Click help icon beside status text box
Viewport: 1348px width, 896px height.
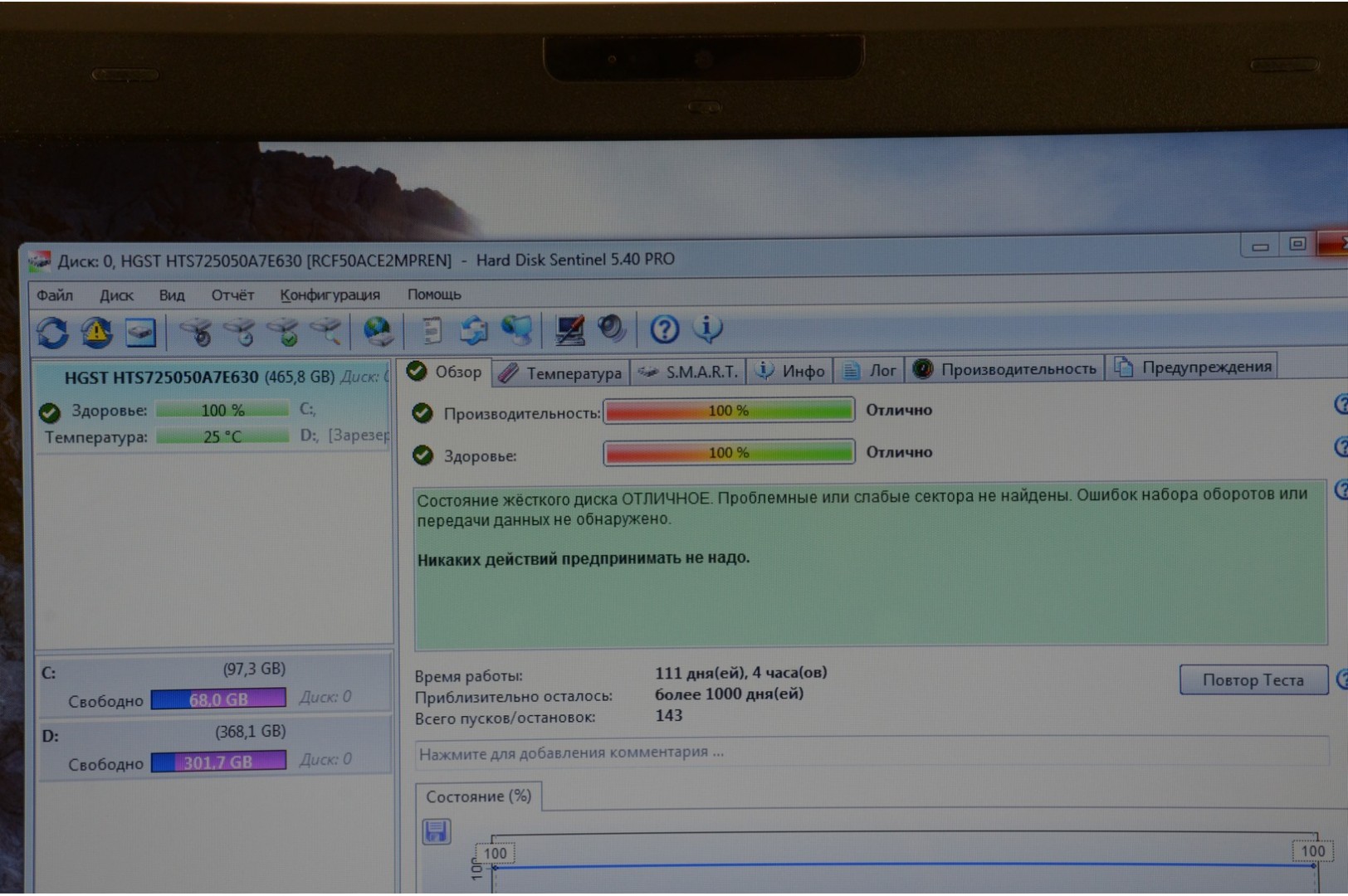coord(1341,489)
